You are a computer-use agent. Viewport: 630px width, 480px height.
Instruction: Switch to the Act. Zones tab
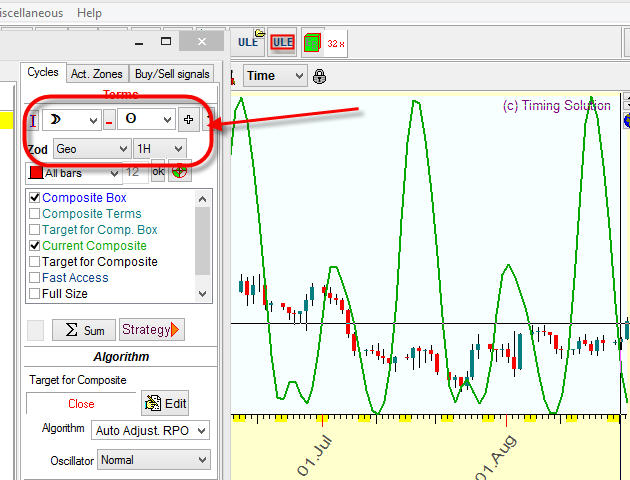point(96,74)
